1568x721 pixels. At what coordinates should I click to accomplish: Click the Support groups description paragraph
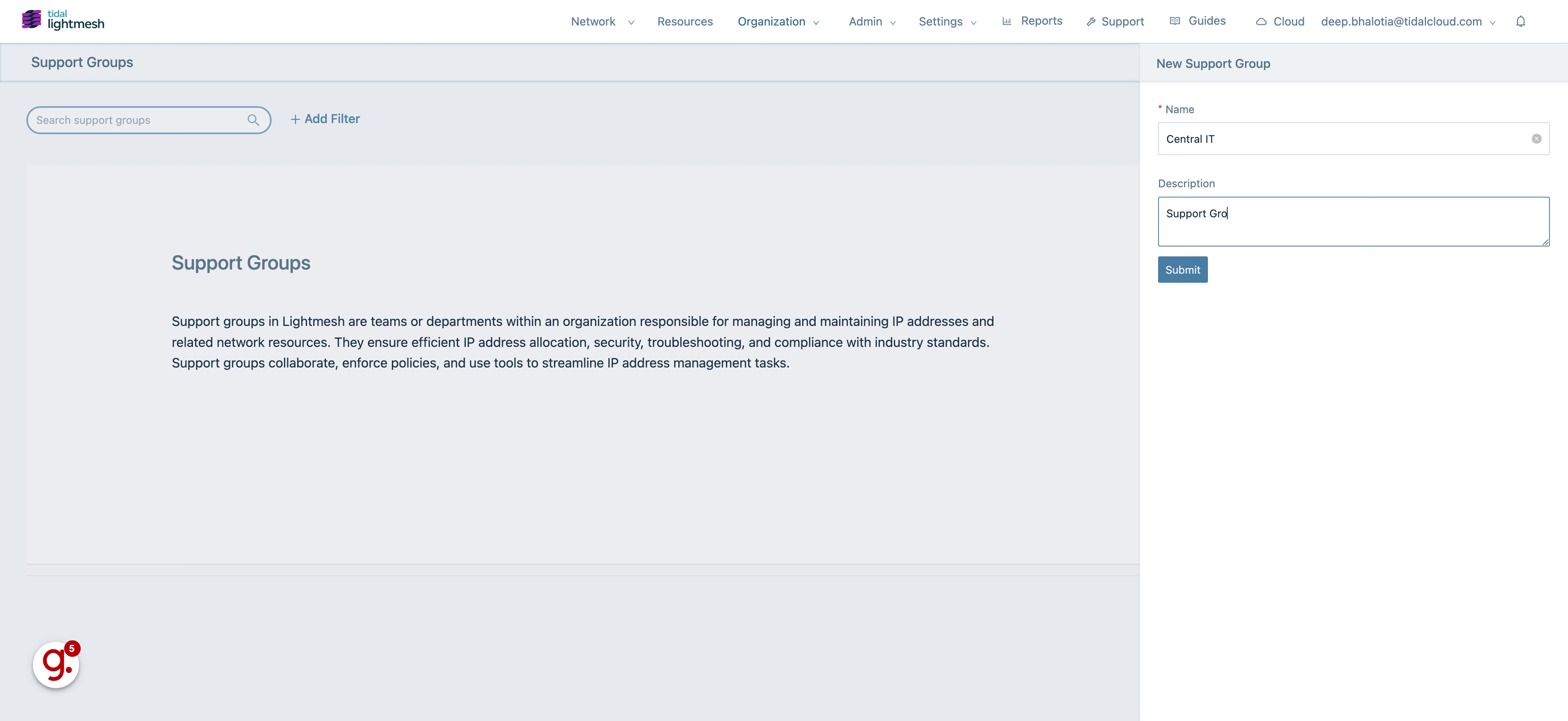[582, 342]
